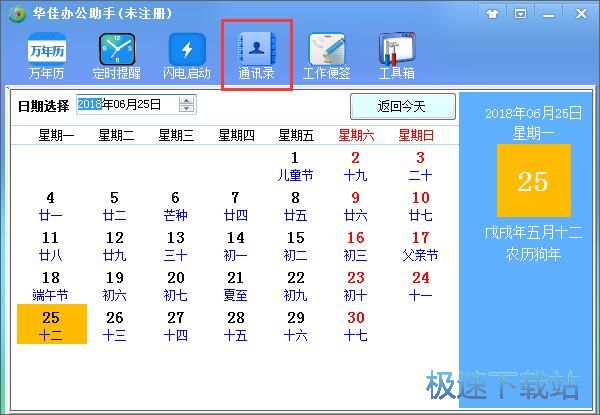Viewport: 600px width, 415px height.
Task: Select June 6 芒种
Action: click(175, 207)
